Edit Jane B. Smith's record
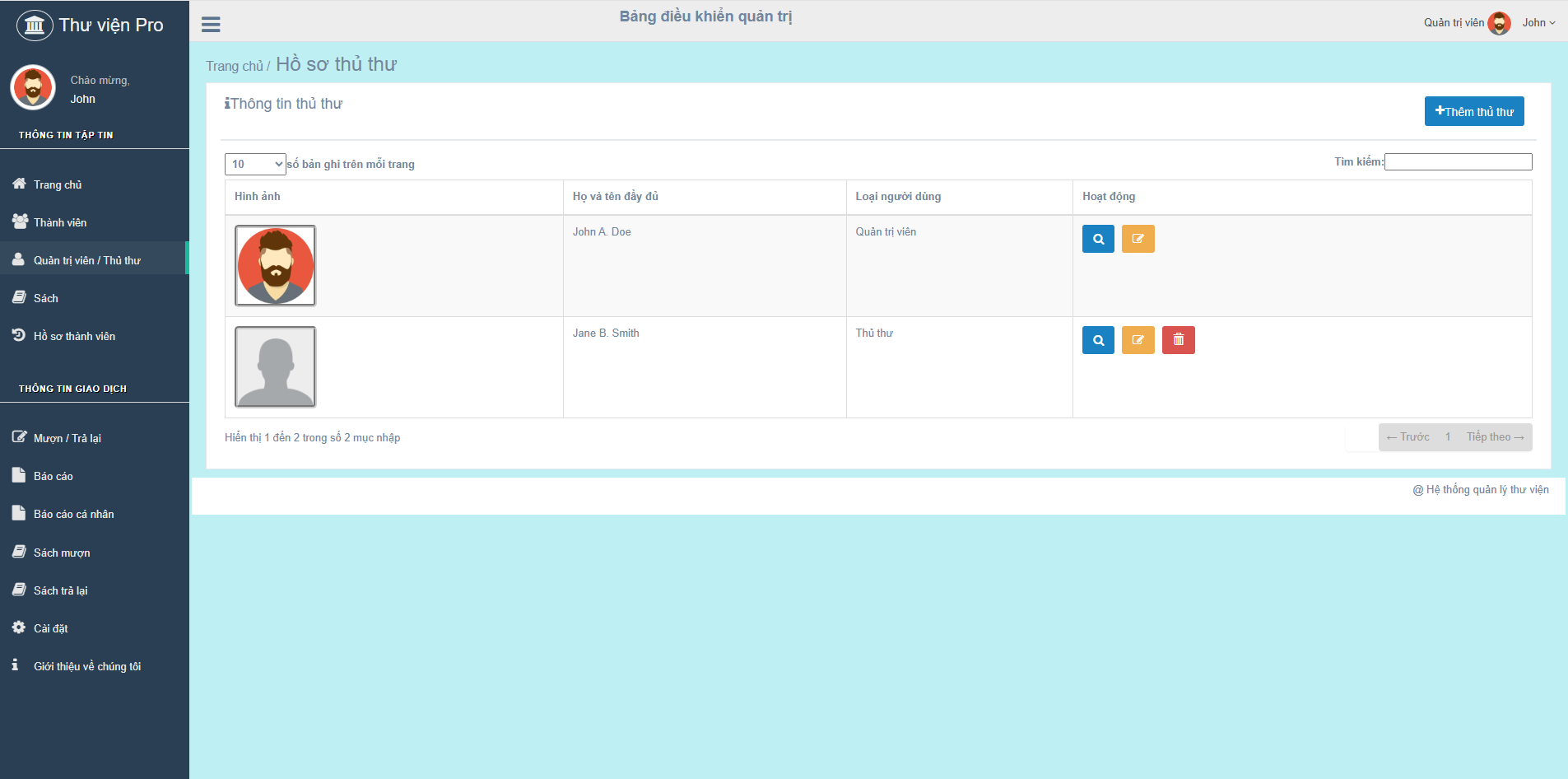The image size is (1568, 779). 1138,340
